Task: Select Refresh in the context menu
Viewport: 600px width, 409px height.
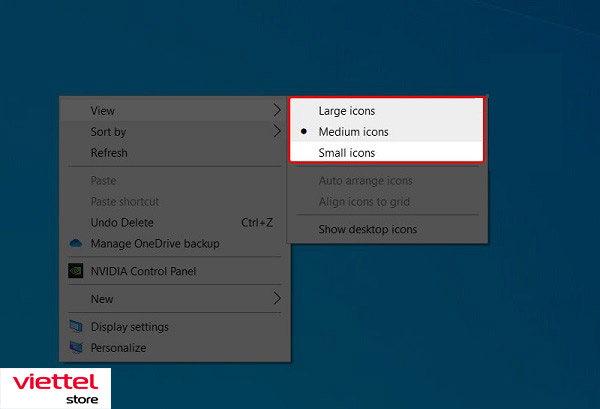Action: (175, 153)
